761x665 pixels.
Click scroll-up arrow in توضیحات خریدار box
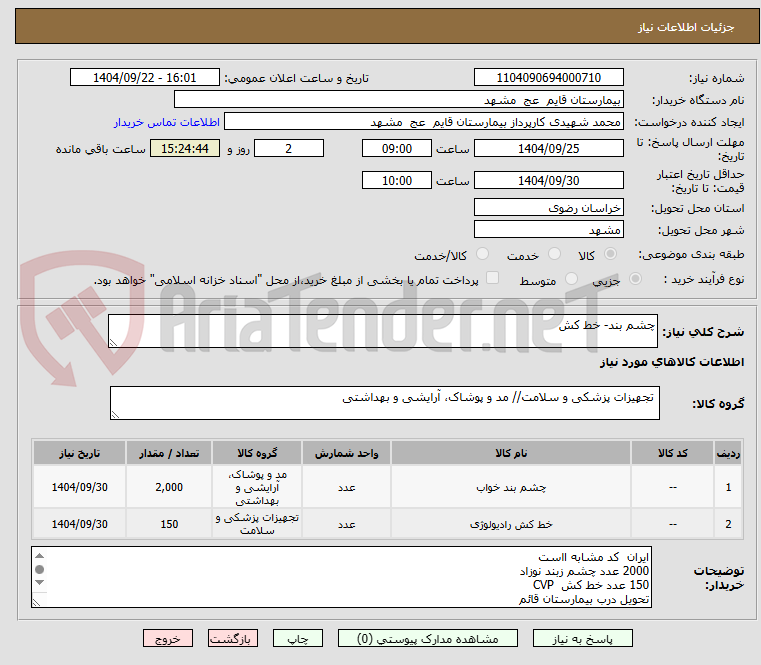[40, 556]
